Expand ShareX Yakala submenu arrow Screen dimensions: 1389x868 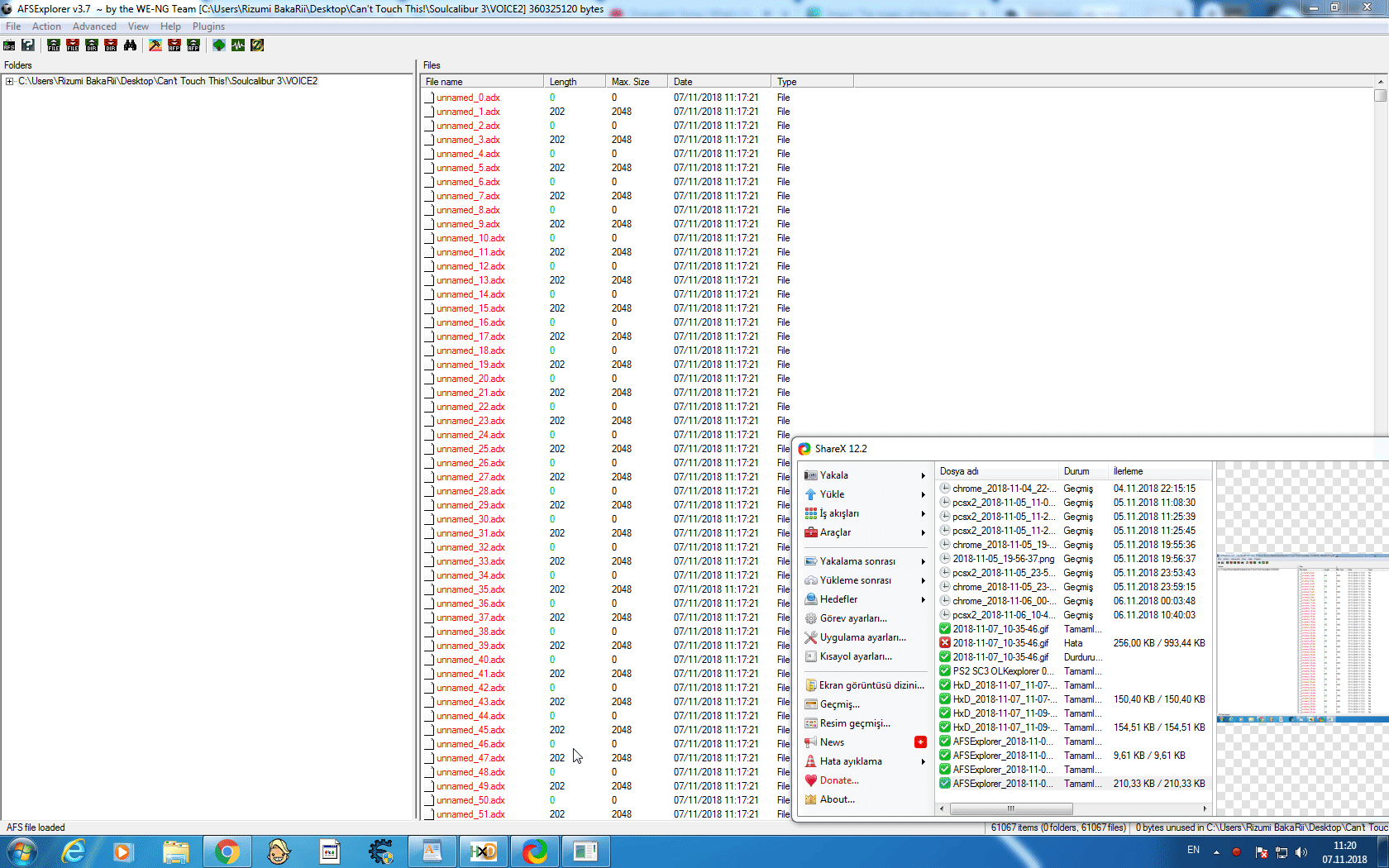click(923, 475)
